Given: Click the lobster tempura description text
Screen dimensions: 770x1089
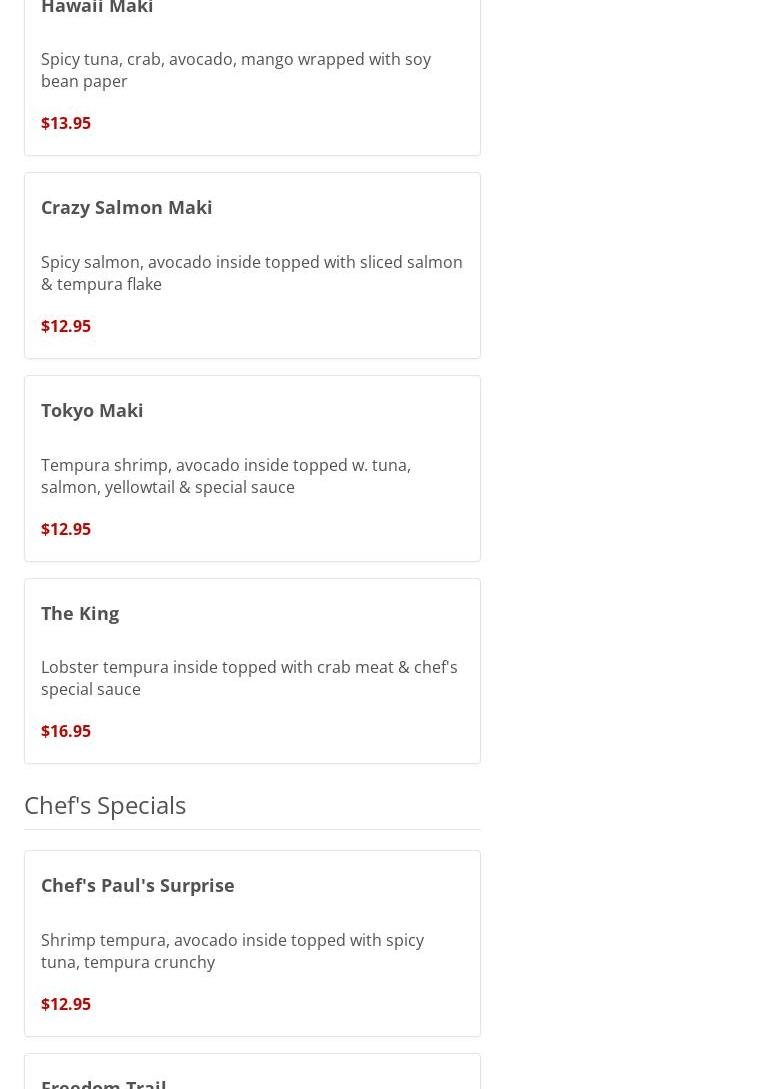Looking at the screenshot, I should pyautogui.click(x=249, y=678).
